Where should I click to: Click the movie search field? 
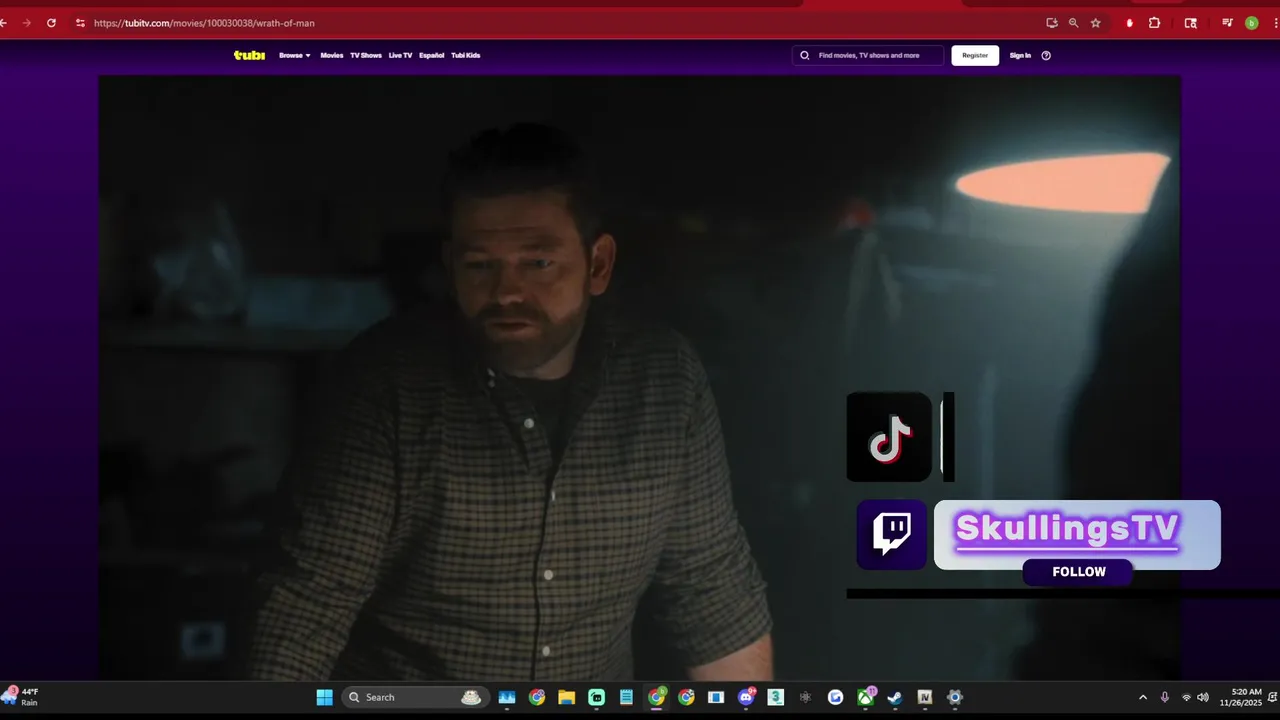(868, 55)
